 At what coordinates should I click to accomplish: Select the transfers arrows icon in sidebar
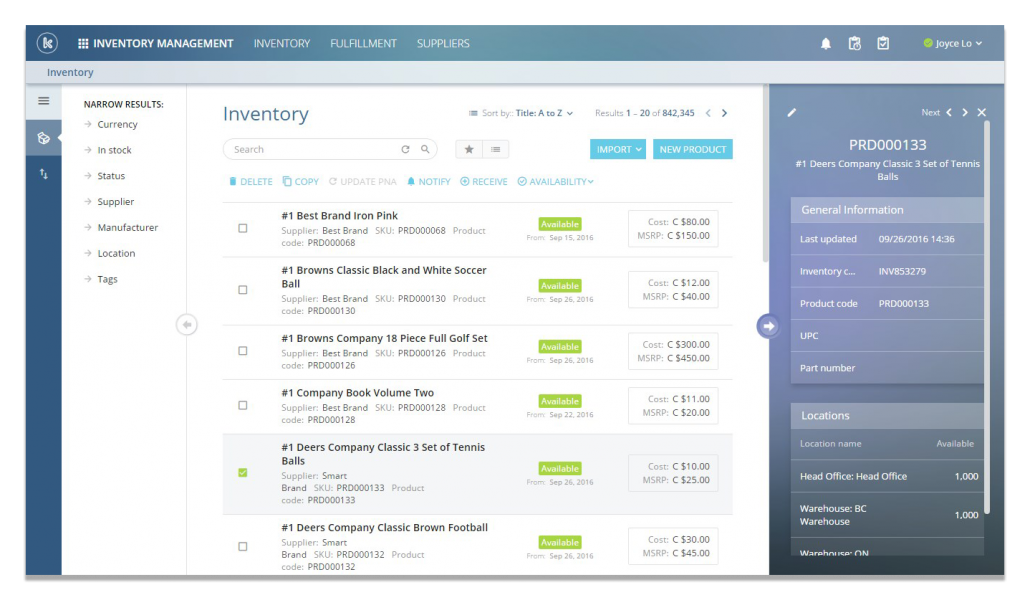43,174
